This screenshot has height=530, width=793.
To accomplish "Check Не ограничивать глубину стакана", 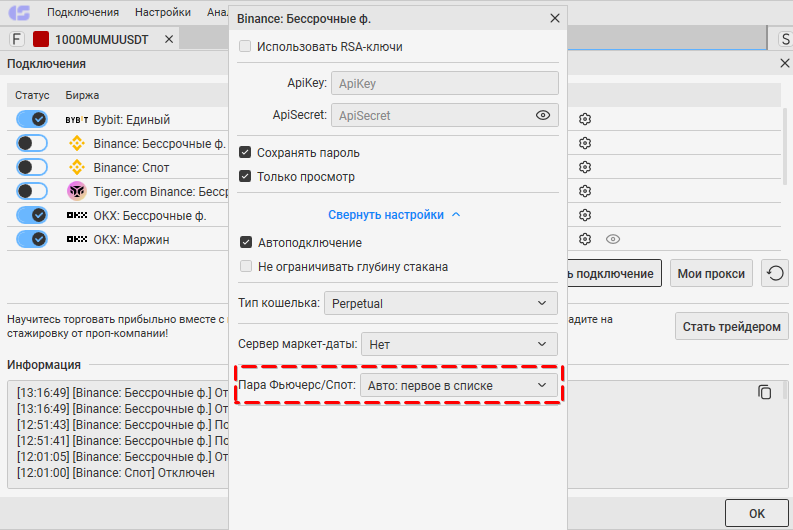I will 246,266.
